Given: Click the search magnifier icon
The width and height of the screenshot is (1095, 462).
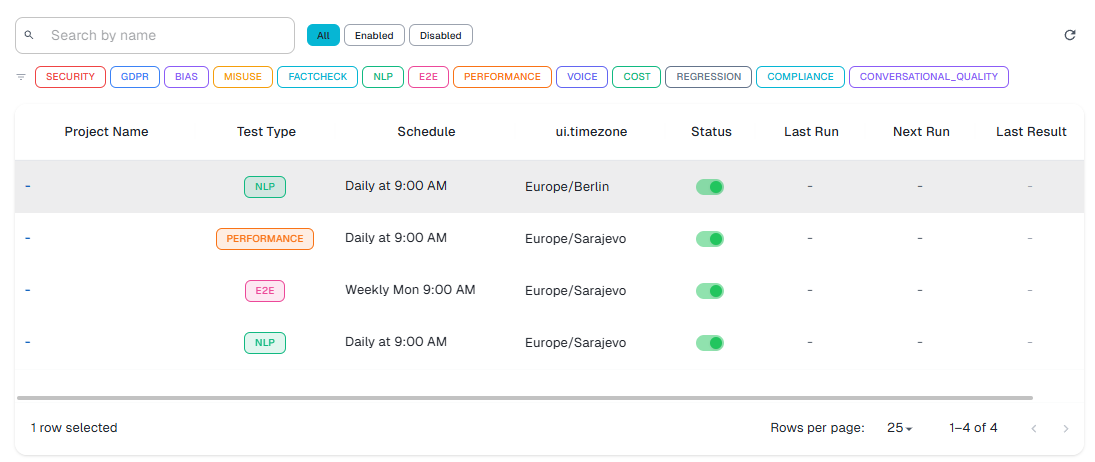Looking at the screenshot, I should click(29, 35).
